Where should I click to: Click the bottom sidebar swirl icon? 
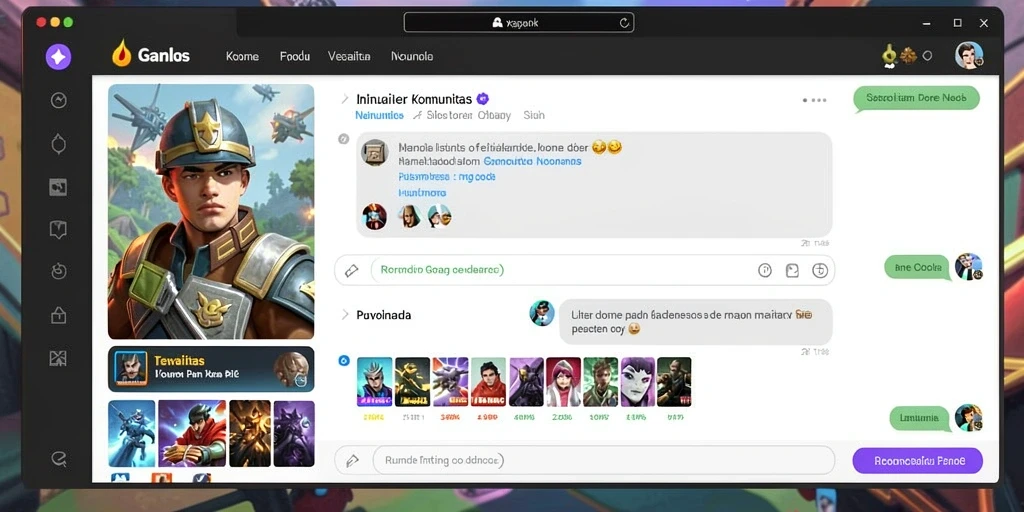coord(59,459)
